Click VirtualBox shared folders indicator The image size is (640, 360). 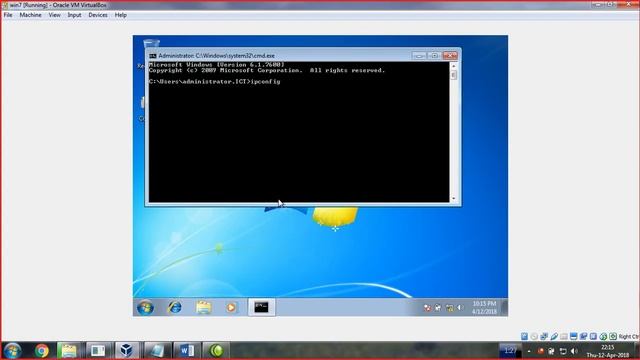[564, 336]
